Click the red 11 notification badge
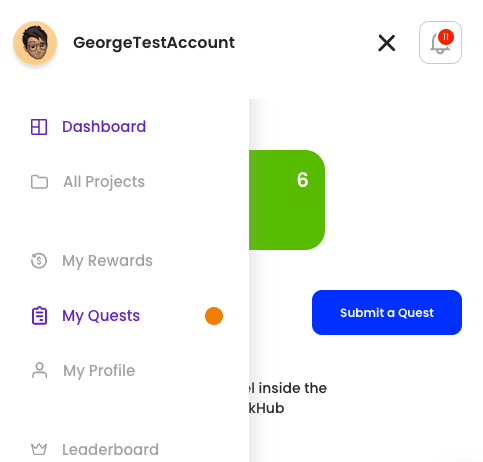The width and height of the screenshot is (483, 462). [x=446, y=37]
